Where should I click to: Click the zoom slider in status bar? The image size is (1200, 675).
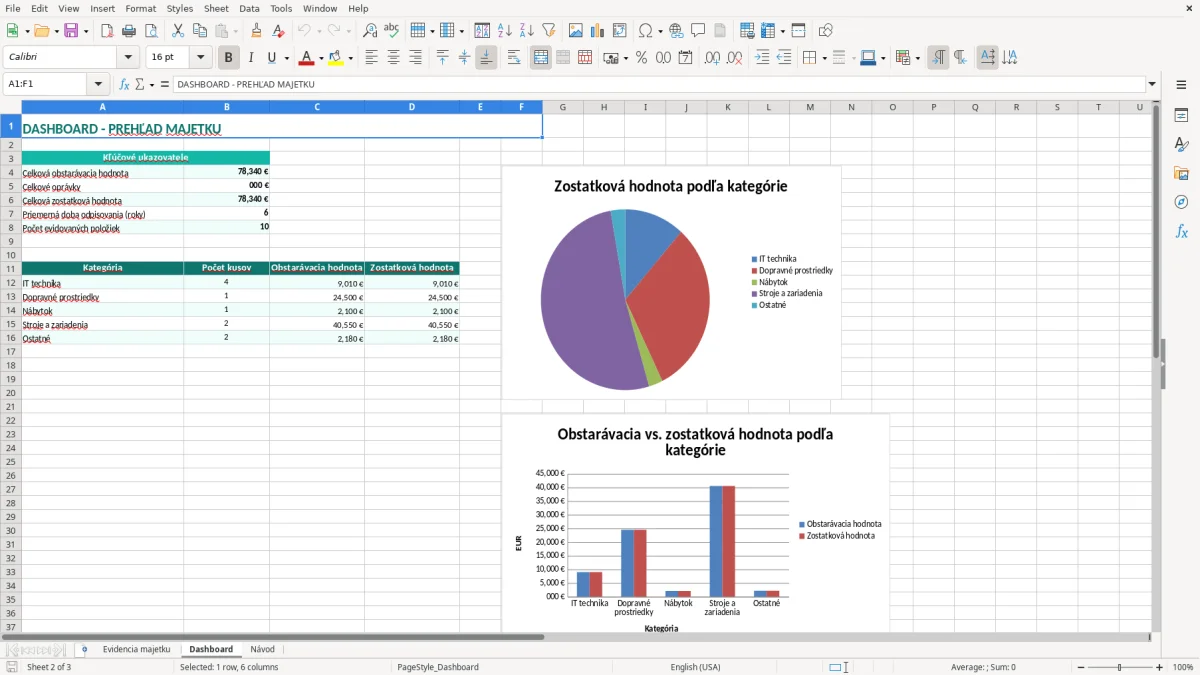1120,667
